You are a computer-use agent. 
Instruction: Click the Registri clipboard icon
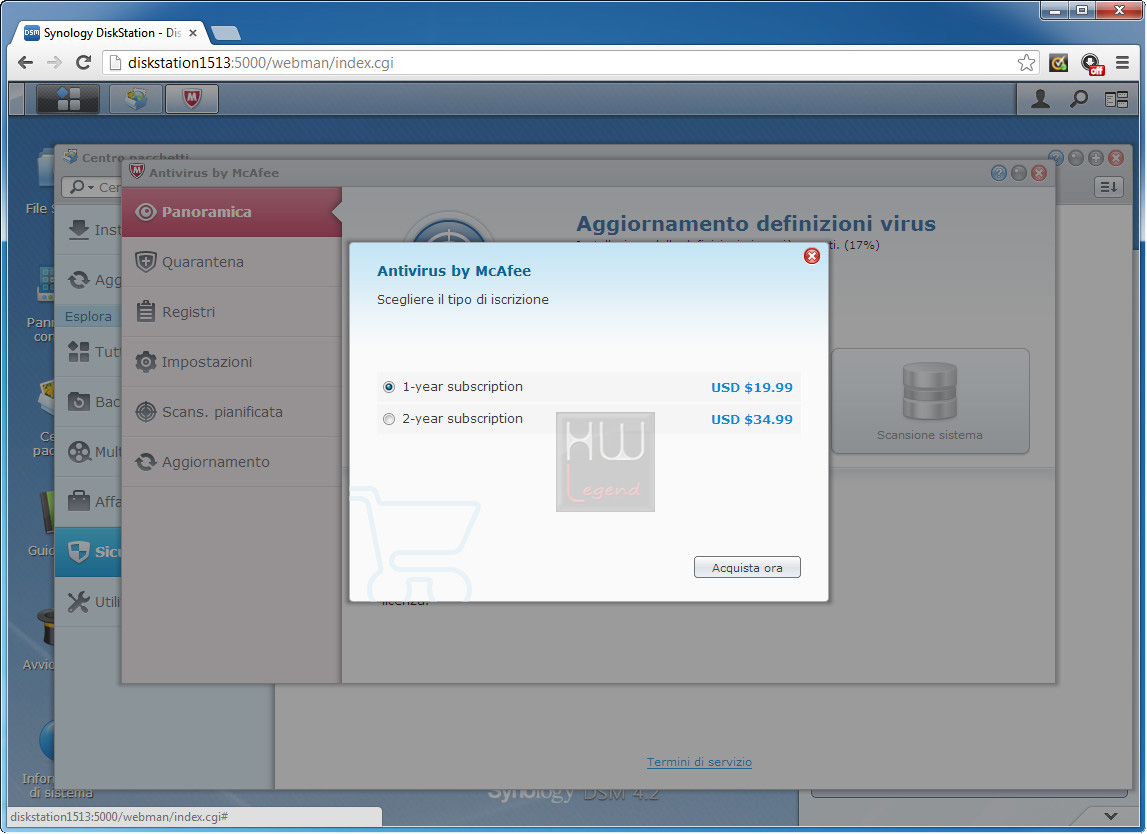pos(146,312)
